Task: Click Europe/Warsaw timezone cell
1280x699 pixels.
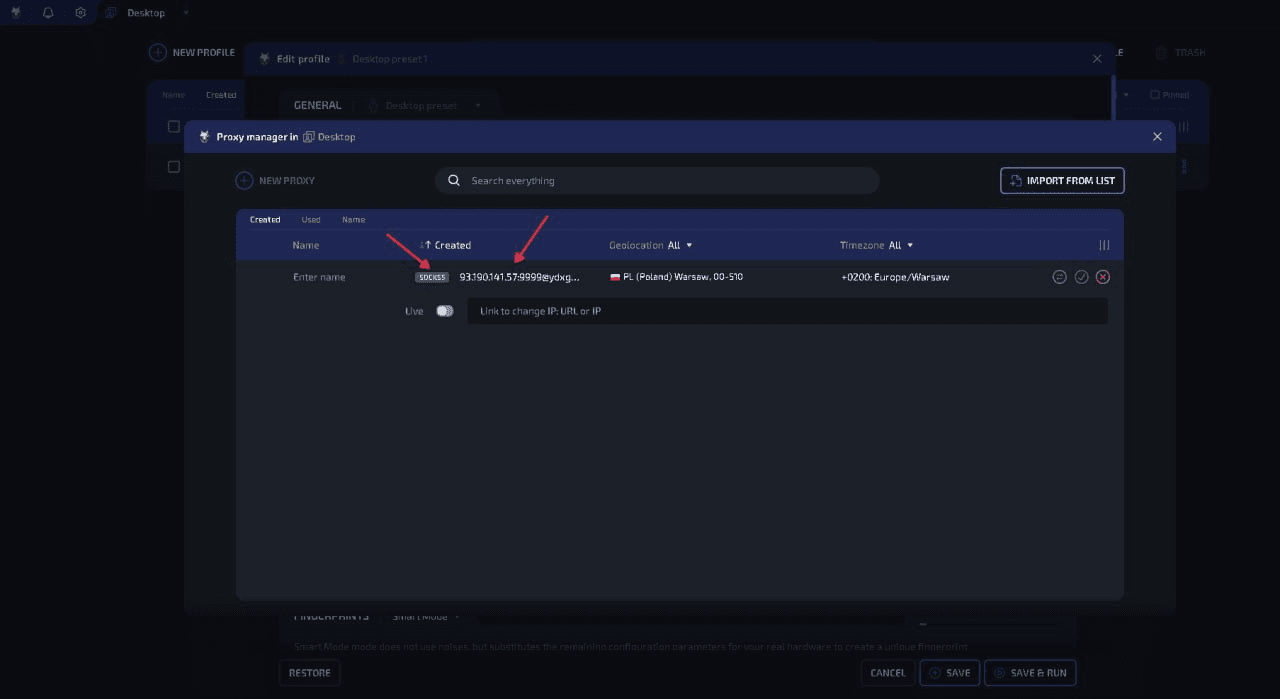Action: (895, 277)
